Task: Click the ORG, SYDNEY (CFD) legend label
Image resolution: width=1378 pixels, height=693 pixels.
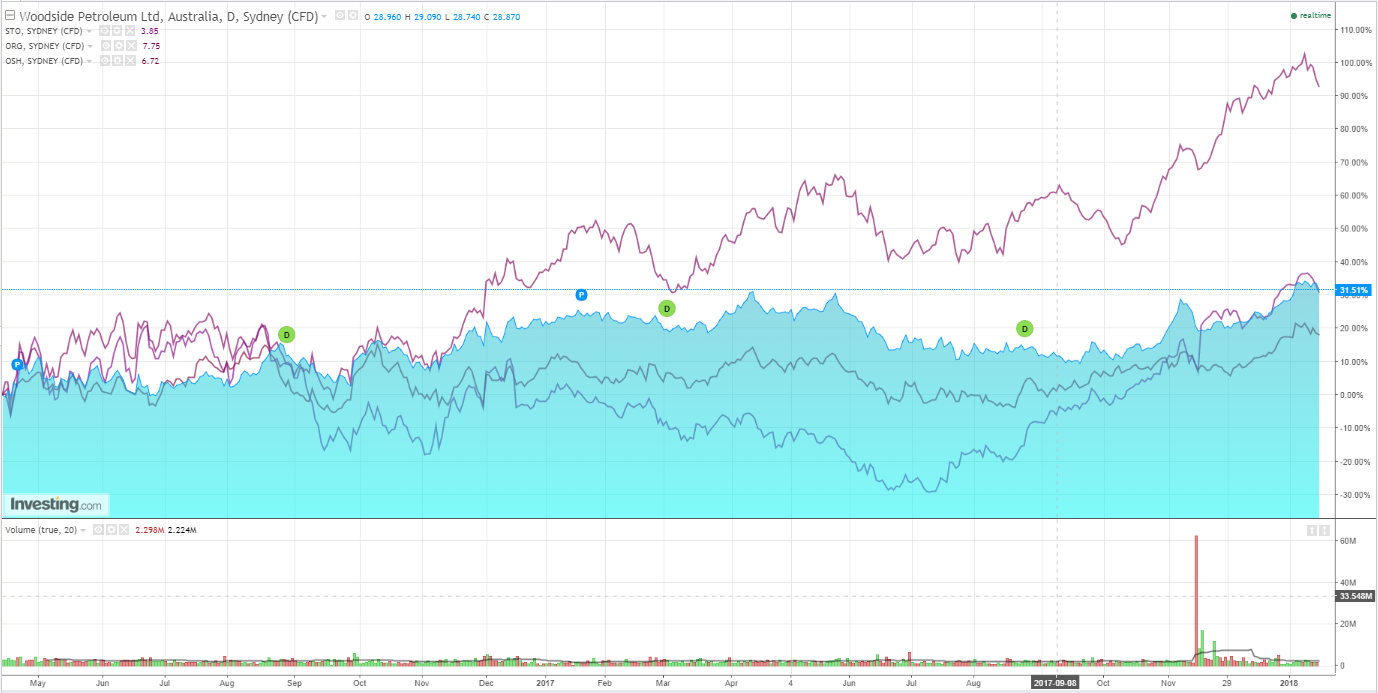Action: click(45, 46)
